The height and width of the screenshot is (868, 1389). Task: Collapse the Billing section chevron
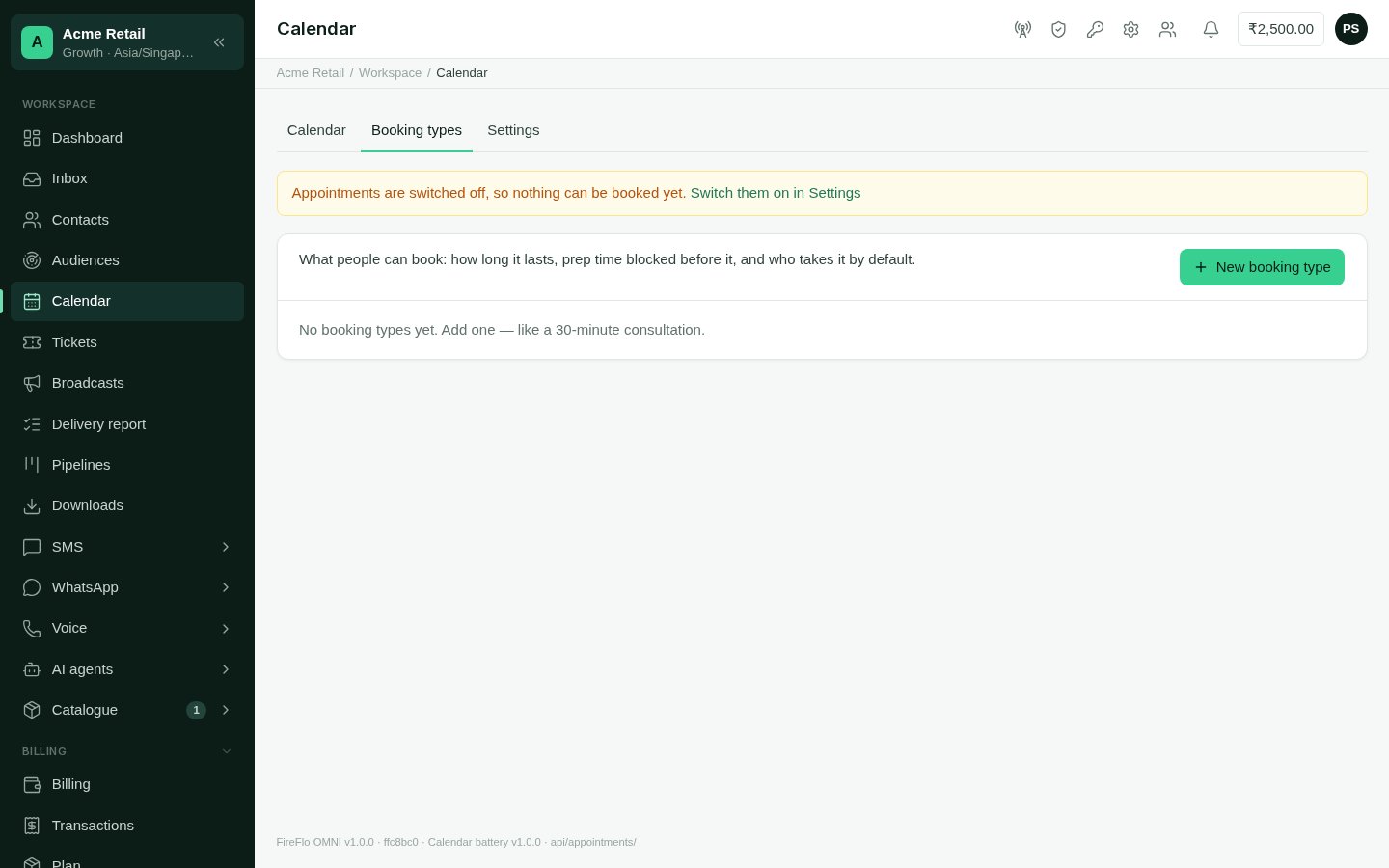point(227,751)
